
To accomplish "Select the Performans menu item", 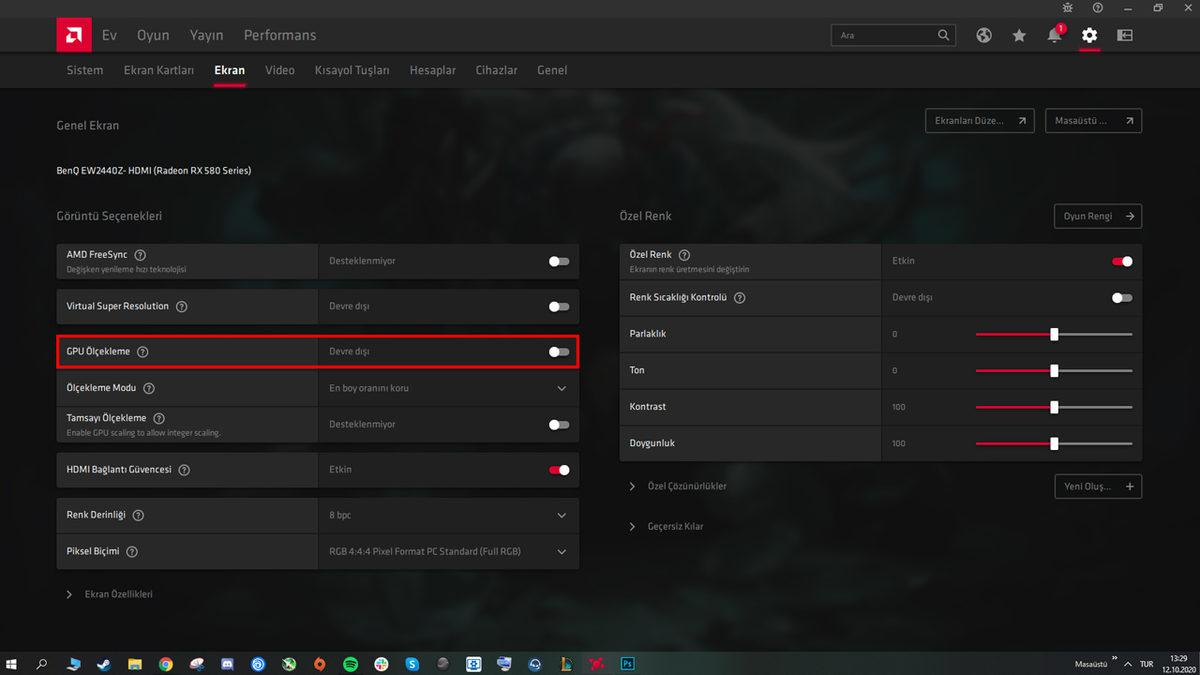I will point(279,34).
